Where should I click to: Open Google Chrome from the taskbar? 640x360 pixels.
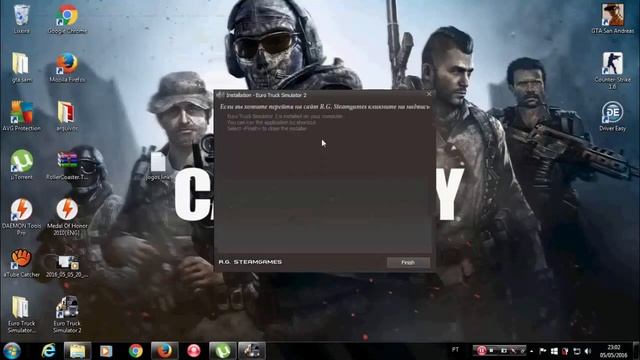point(136,351)
